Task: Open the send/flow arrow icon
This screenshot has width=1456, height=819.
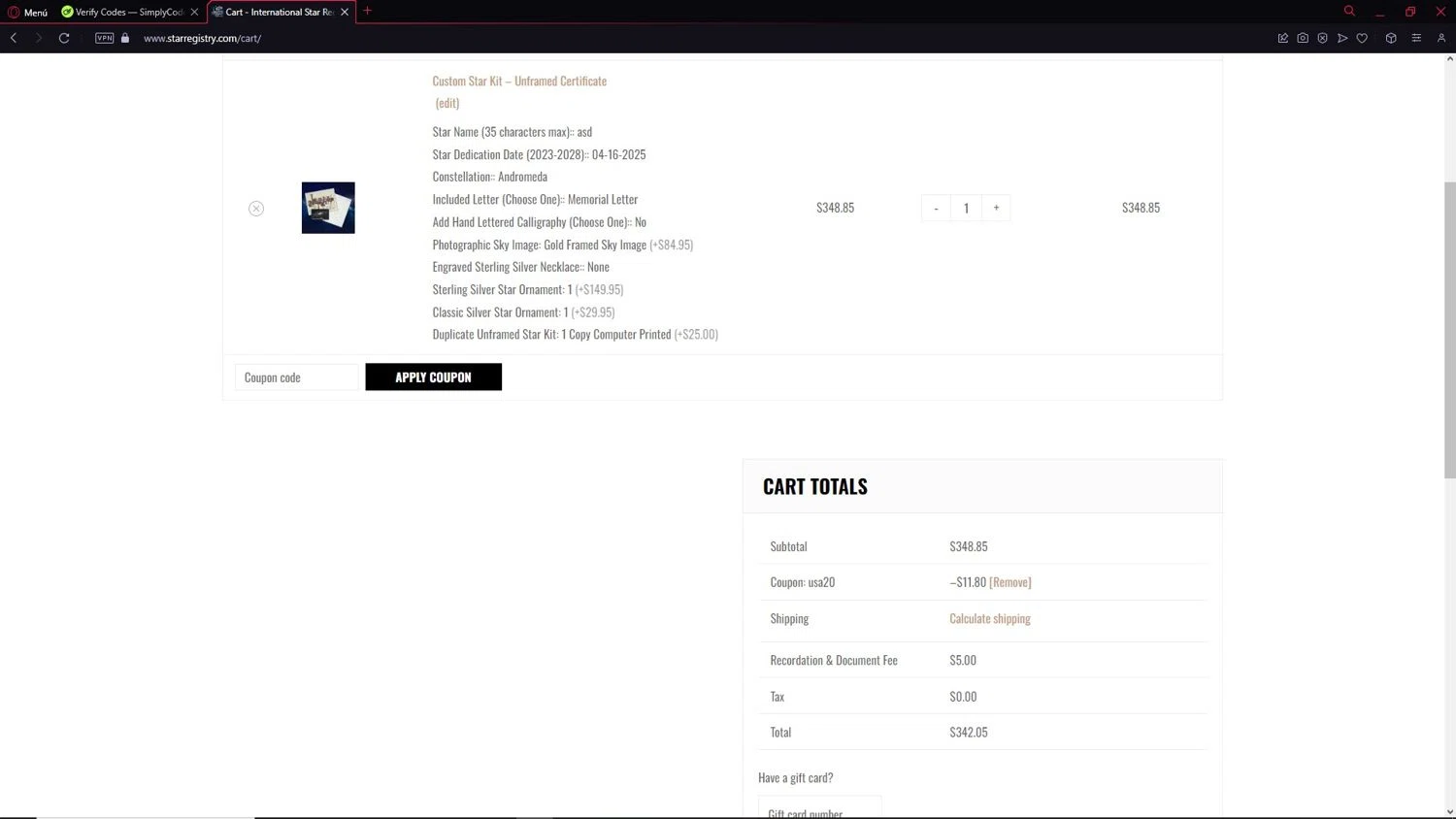Action: point(1342,38)
